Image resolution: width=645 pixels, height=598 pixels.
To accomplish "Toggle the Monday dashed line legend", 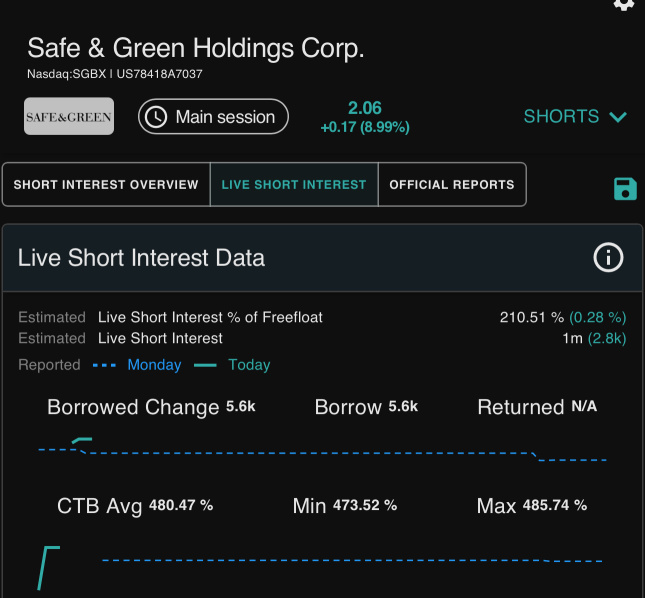I will (x=137, y=365).
